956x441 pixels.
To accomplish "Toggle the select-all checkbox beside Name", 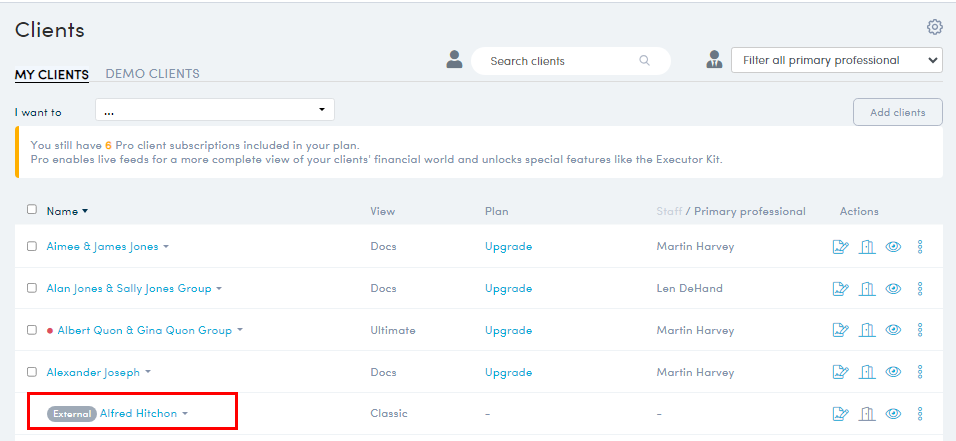I will point(32,209).
